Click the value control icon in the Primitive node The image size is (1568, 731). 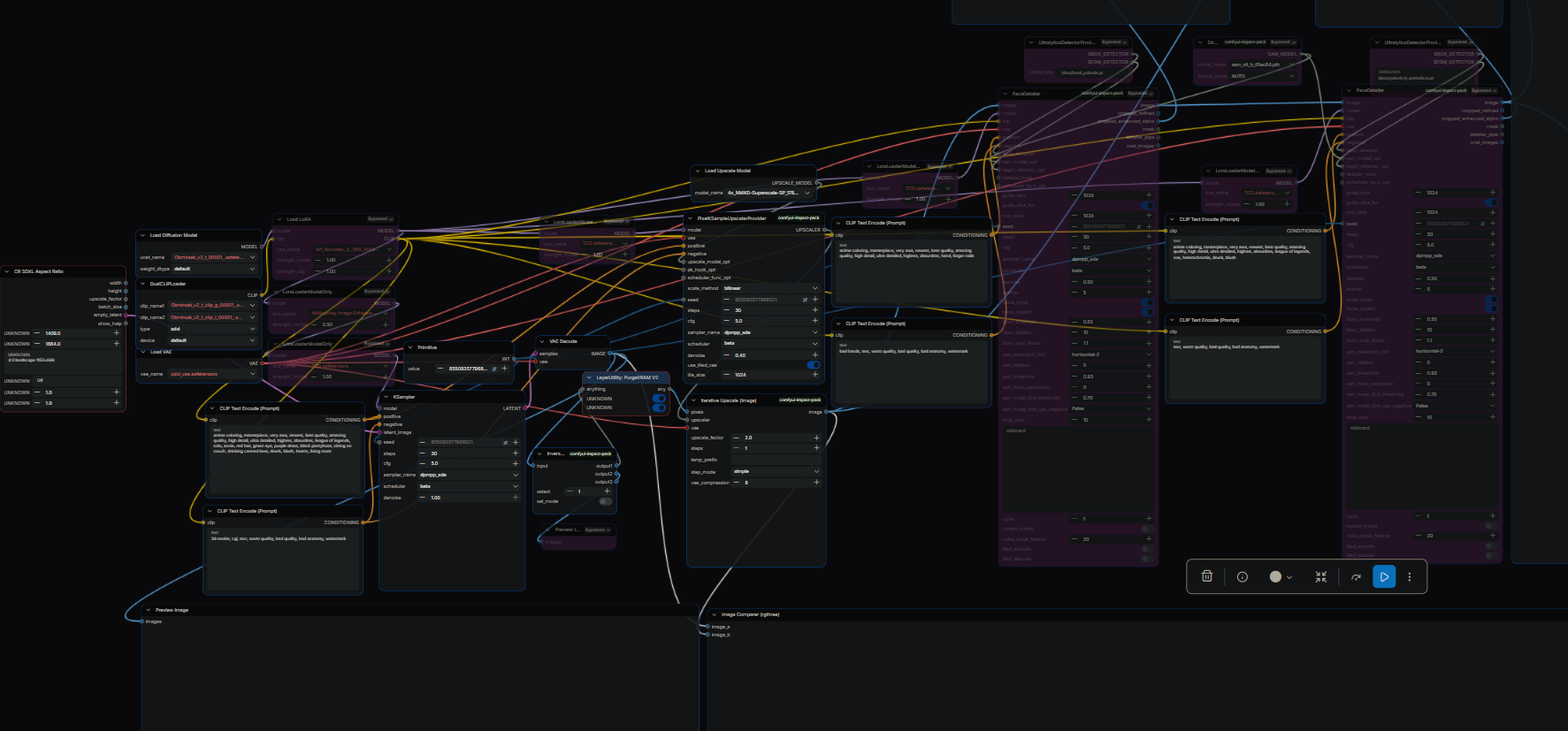(x=494, y=369)
